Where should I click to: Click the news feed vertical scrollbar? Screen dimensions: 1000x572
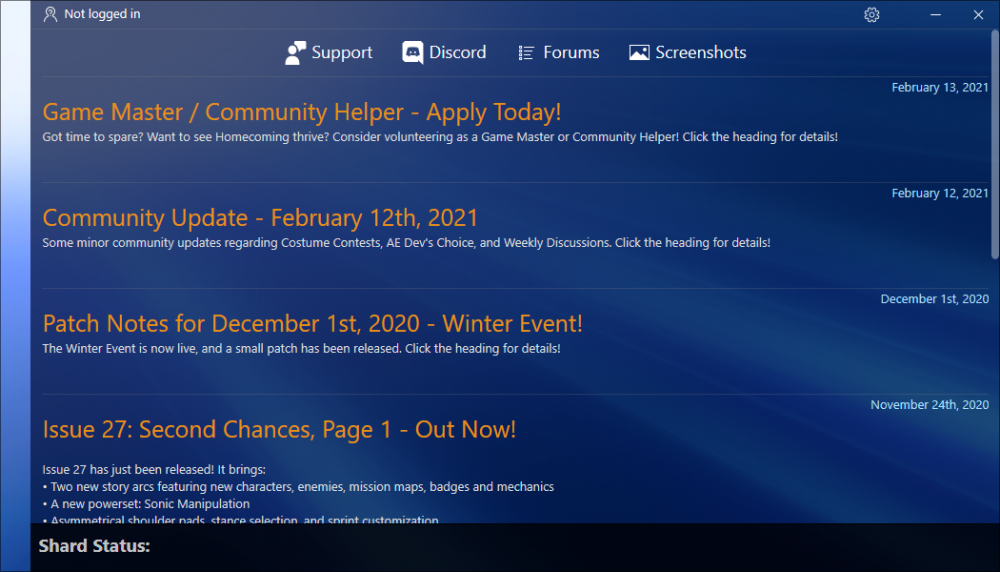(994, 145)
